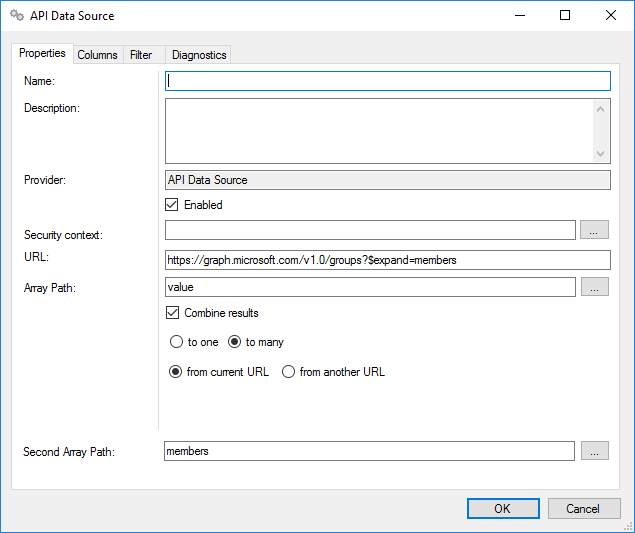Switch to the Columns tab
The height and width of the screenshot is (533, 635).
click(x=97, y=55)
